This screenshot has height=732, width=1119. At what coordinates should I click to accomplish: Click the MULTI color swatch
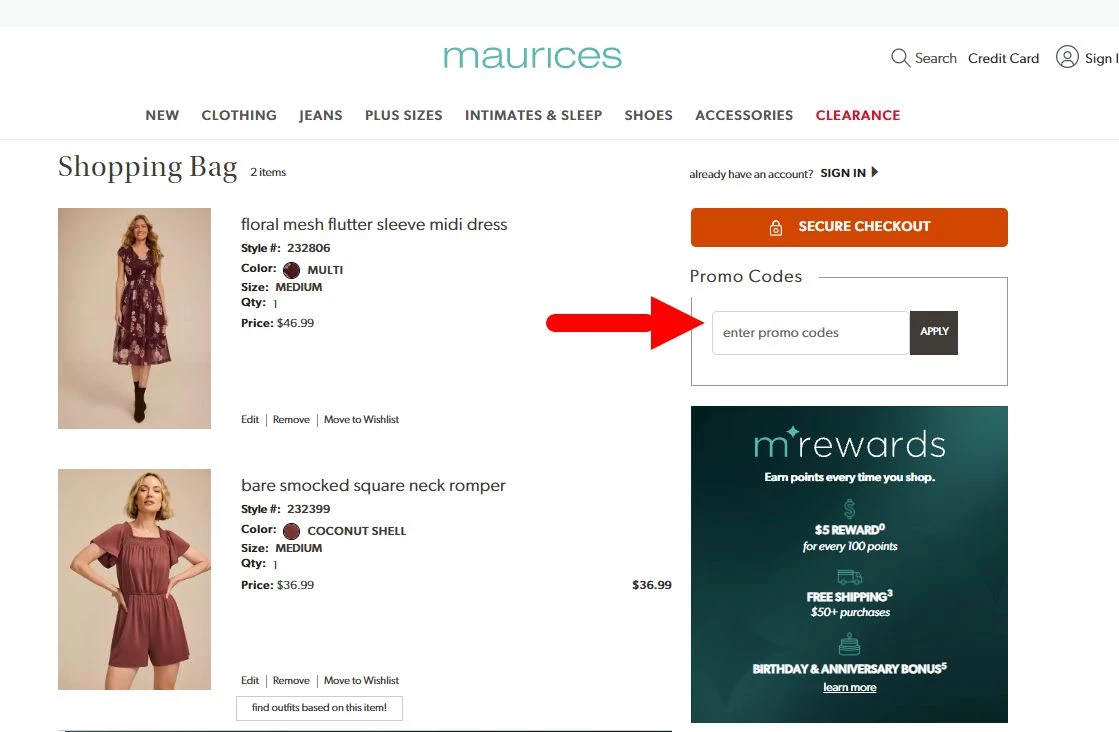click(291, 270)
